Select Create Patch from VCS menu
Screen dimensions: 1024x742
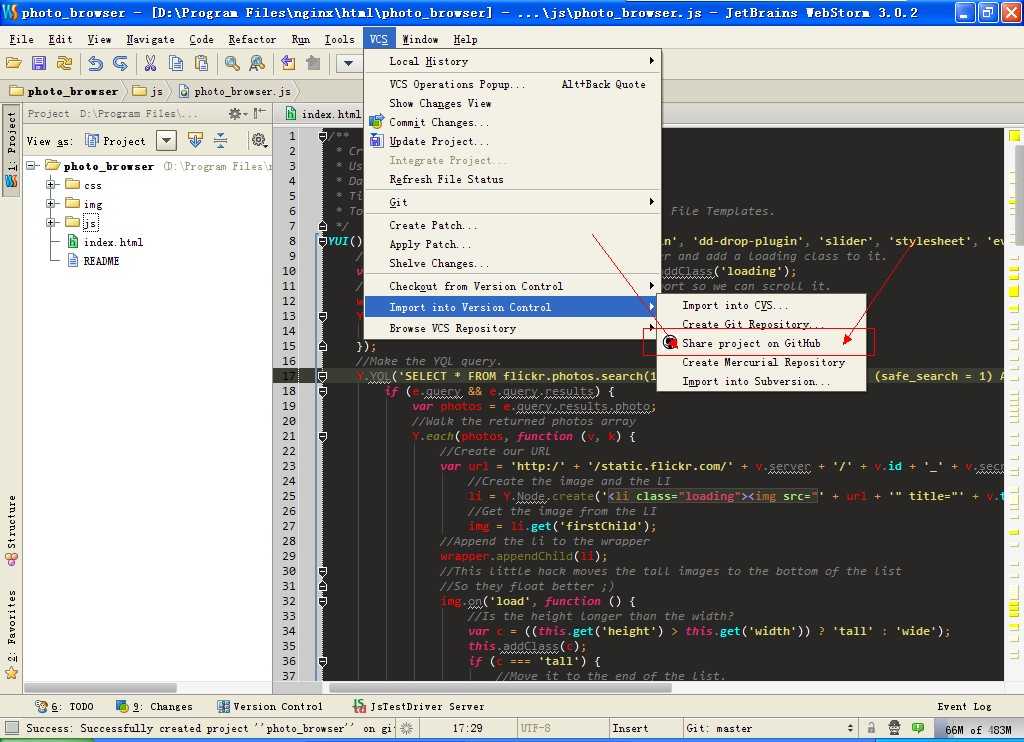[x=512, y=225]
